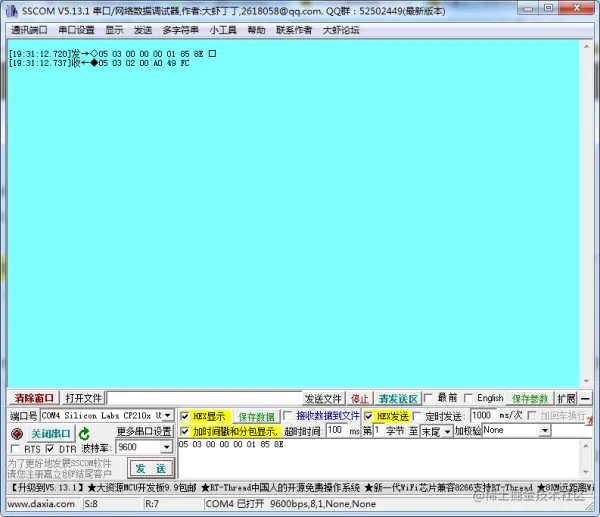This screenshot has height=517, width=600.
Task: Open the 通讯端口 menu
Action: [29, 30]
